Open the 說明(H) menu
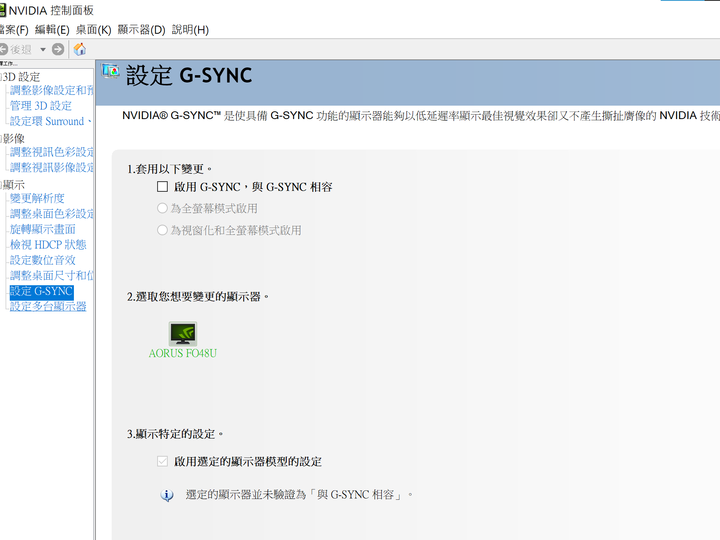720x540 pixels. coord(190,30)
